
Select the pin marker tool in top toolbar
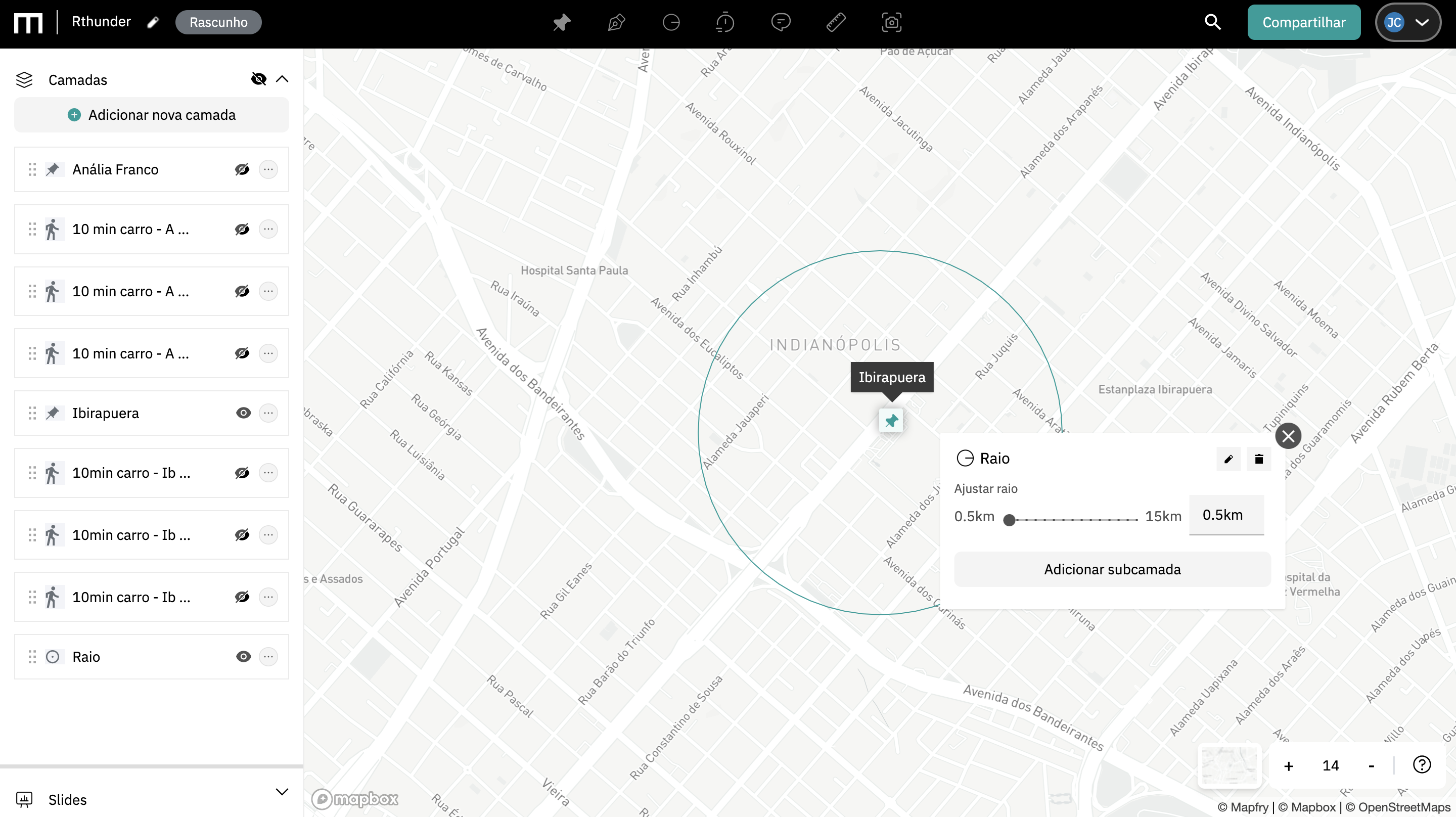point(562,23)
